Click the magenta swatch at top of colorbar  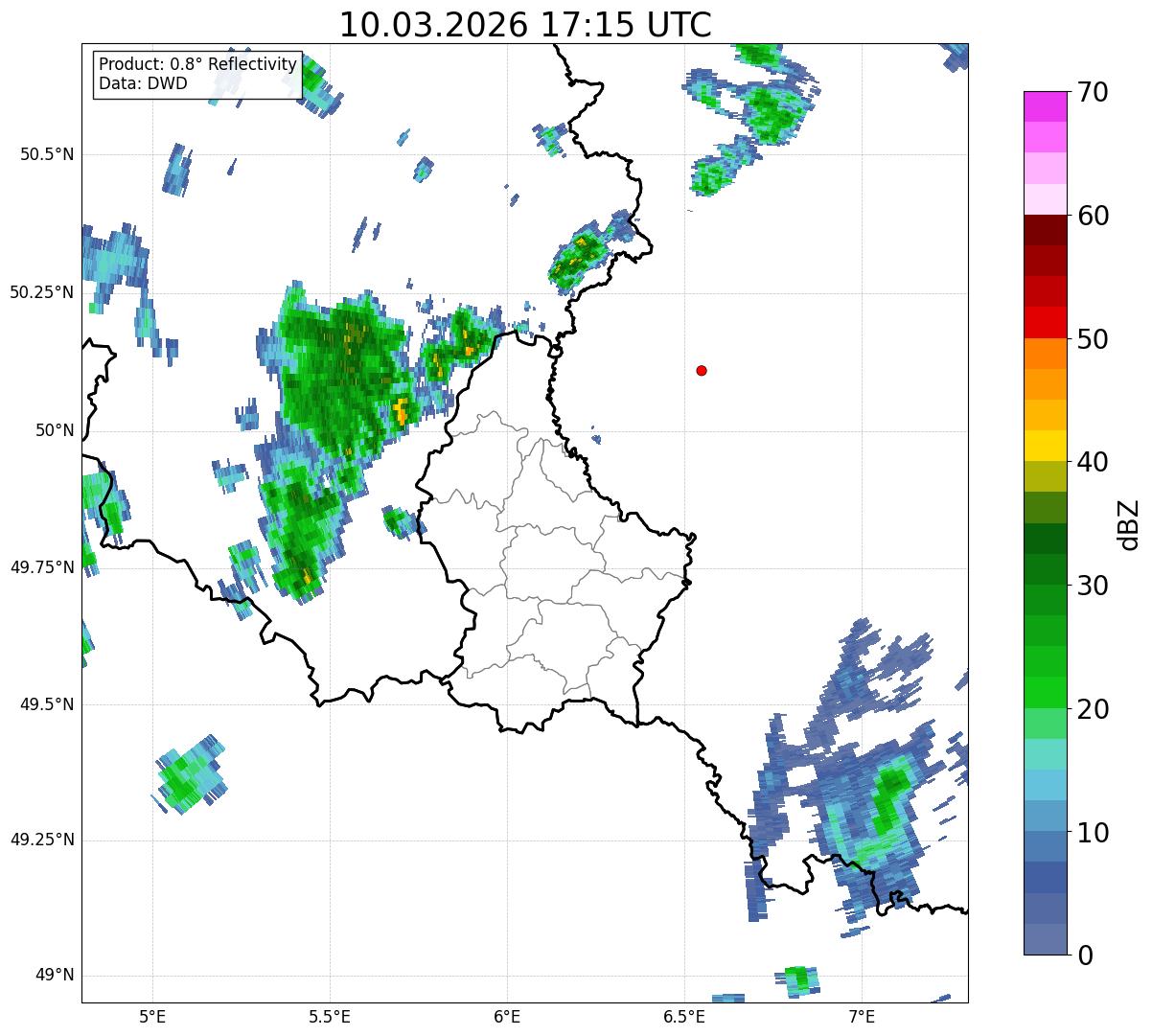pos(1046,106)
